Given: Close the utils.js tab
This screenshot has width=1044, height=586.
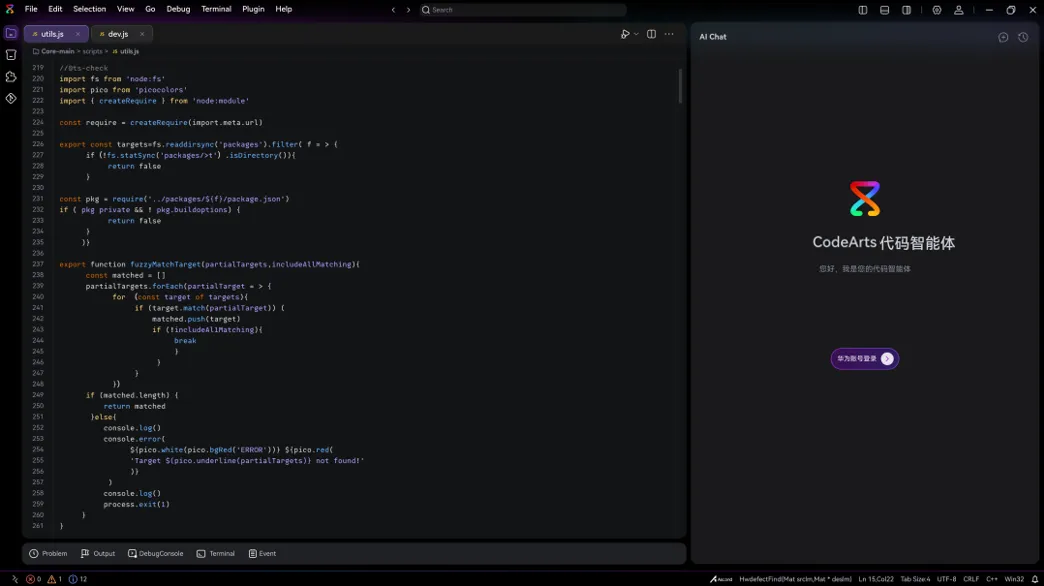Looking at the screenshot, I should 77,34.
